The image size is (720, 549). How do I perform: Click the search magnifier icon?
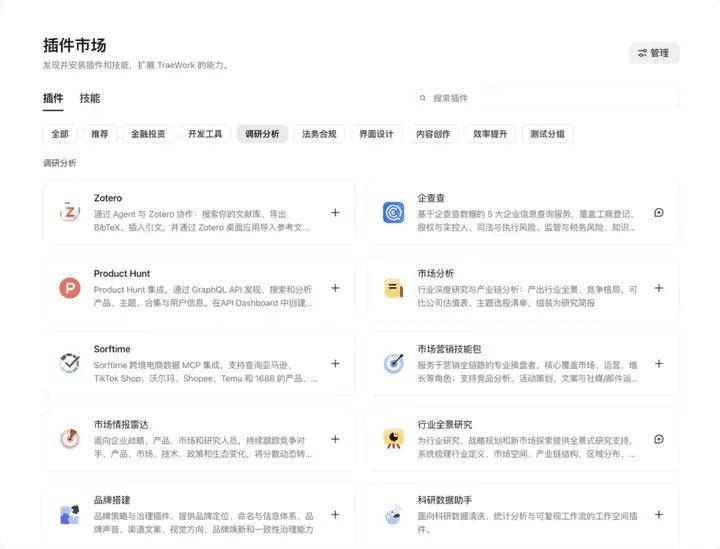(422, 98)
